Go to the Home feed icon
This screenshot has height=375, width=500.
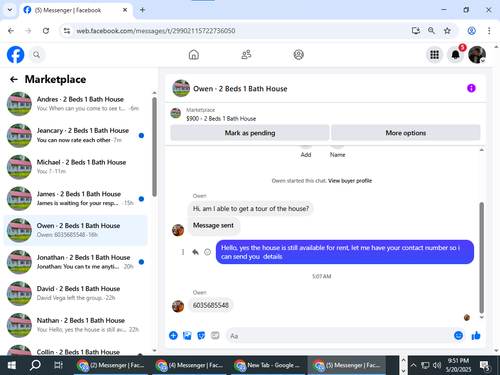pyautogui.click(x=194, y=55)
